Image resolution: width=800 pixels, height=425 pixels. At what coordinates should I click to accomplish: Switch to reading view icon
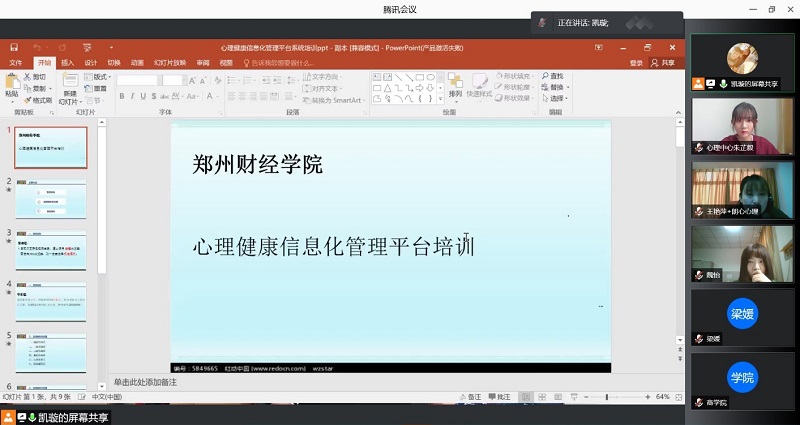(x=558, y=397)
